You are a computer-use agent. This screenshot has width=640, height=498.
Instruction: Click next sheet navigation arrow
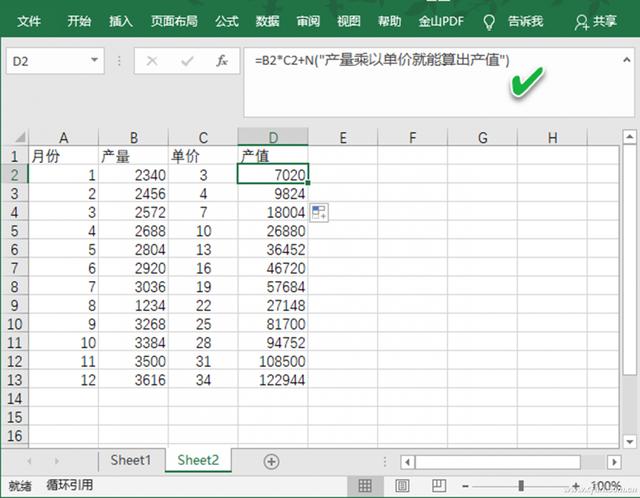pos(57,461)
